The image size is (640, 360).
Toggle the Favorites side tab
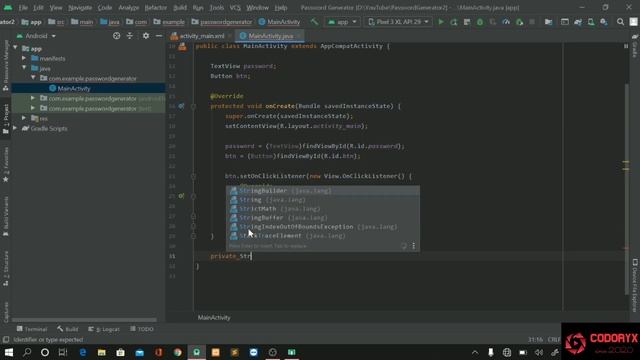tap(6, 165)
